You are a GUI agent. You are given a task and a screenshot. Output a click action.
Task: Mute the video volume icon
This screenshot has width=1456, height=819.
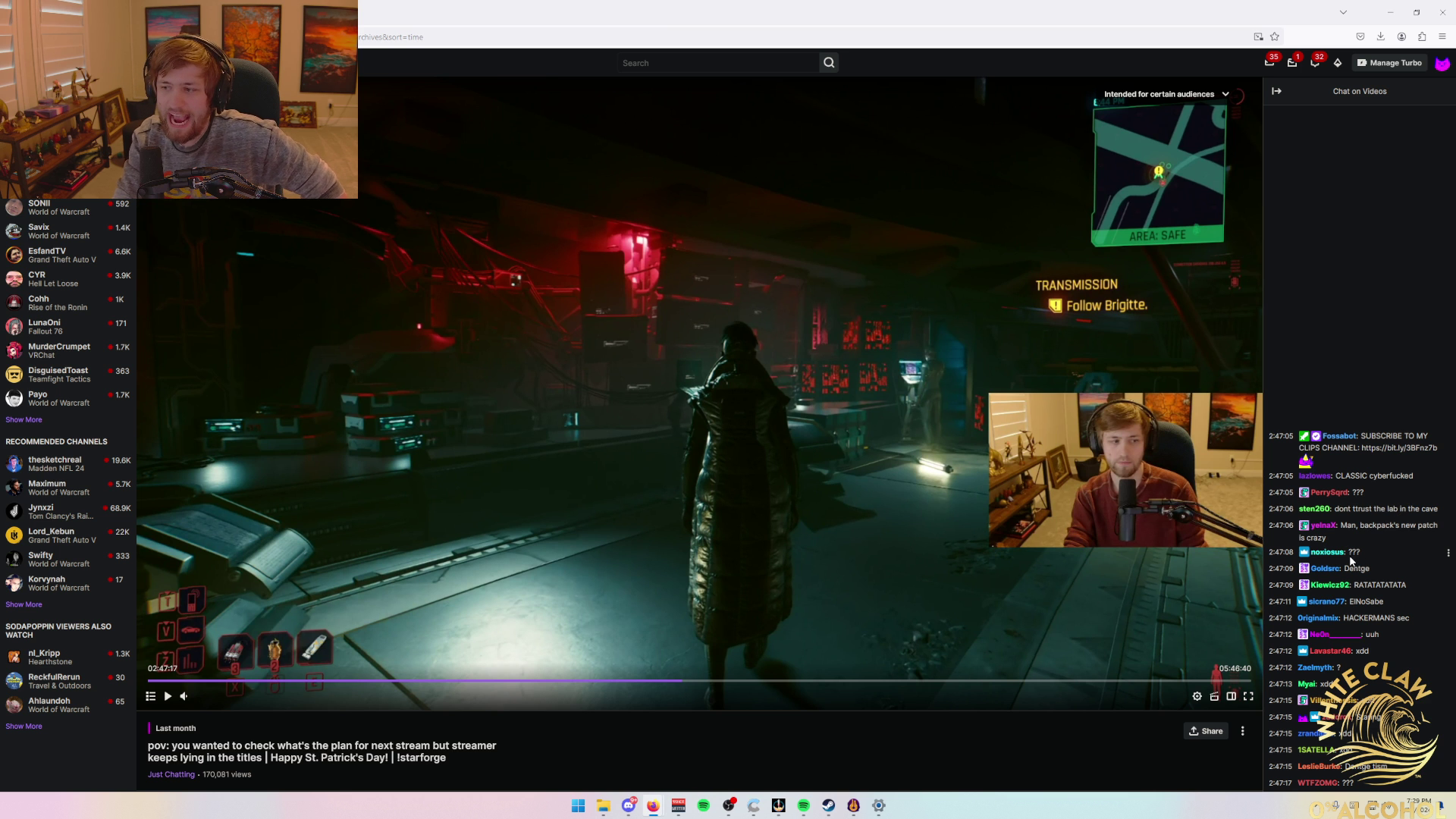click(x=183, y=696)
